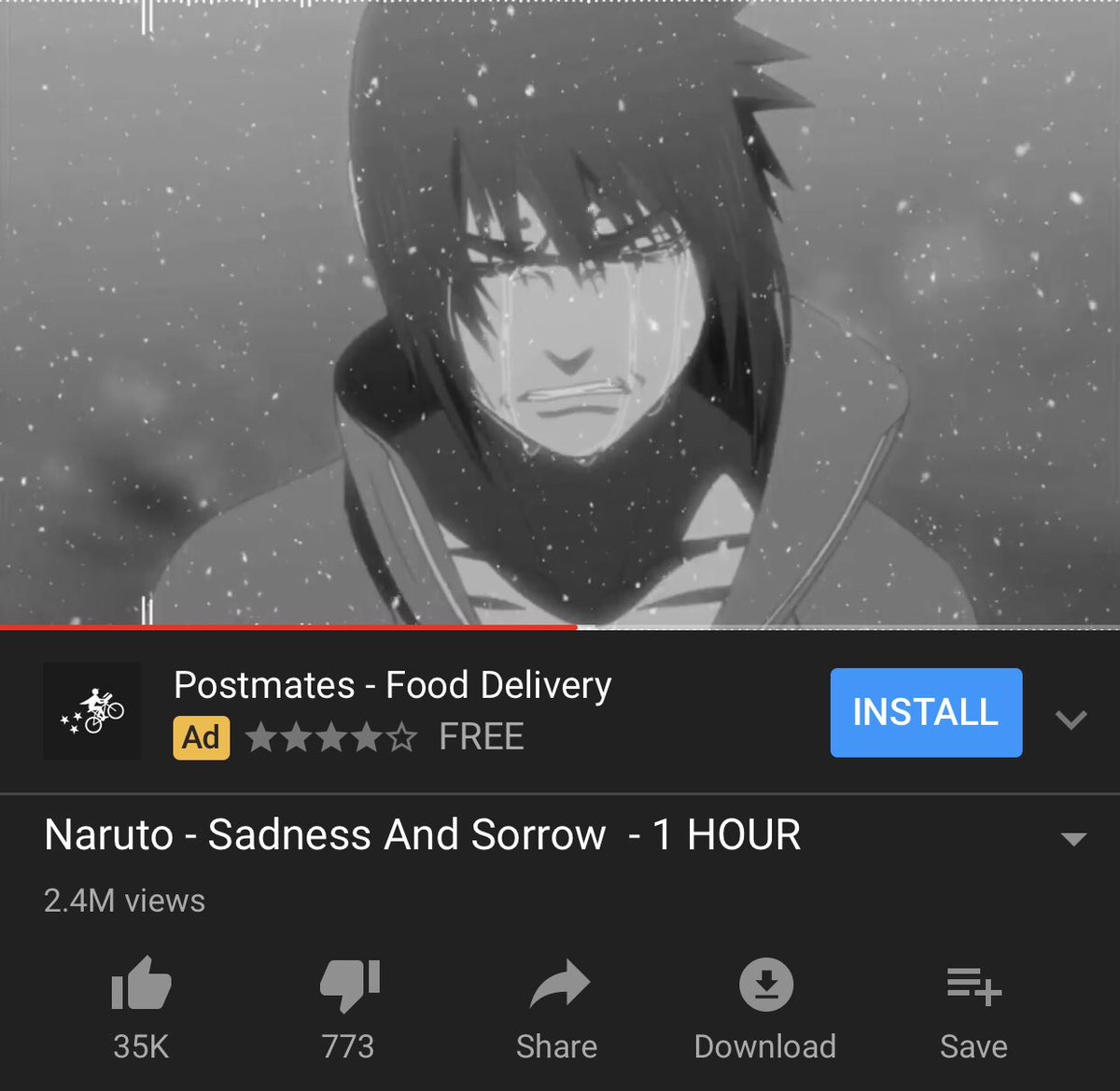
Task: Open the Postmates - Food Delivery ad title
Action: pos(393,685)
